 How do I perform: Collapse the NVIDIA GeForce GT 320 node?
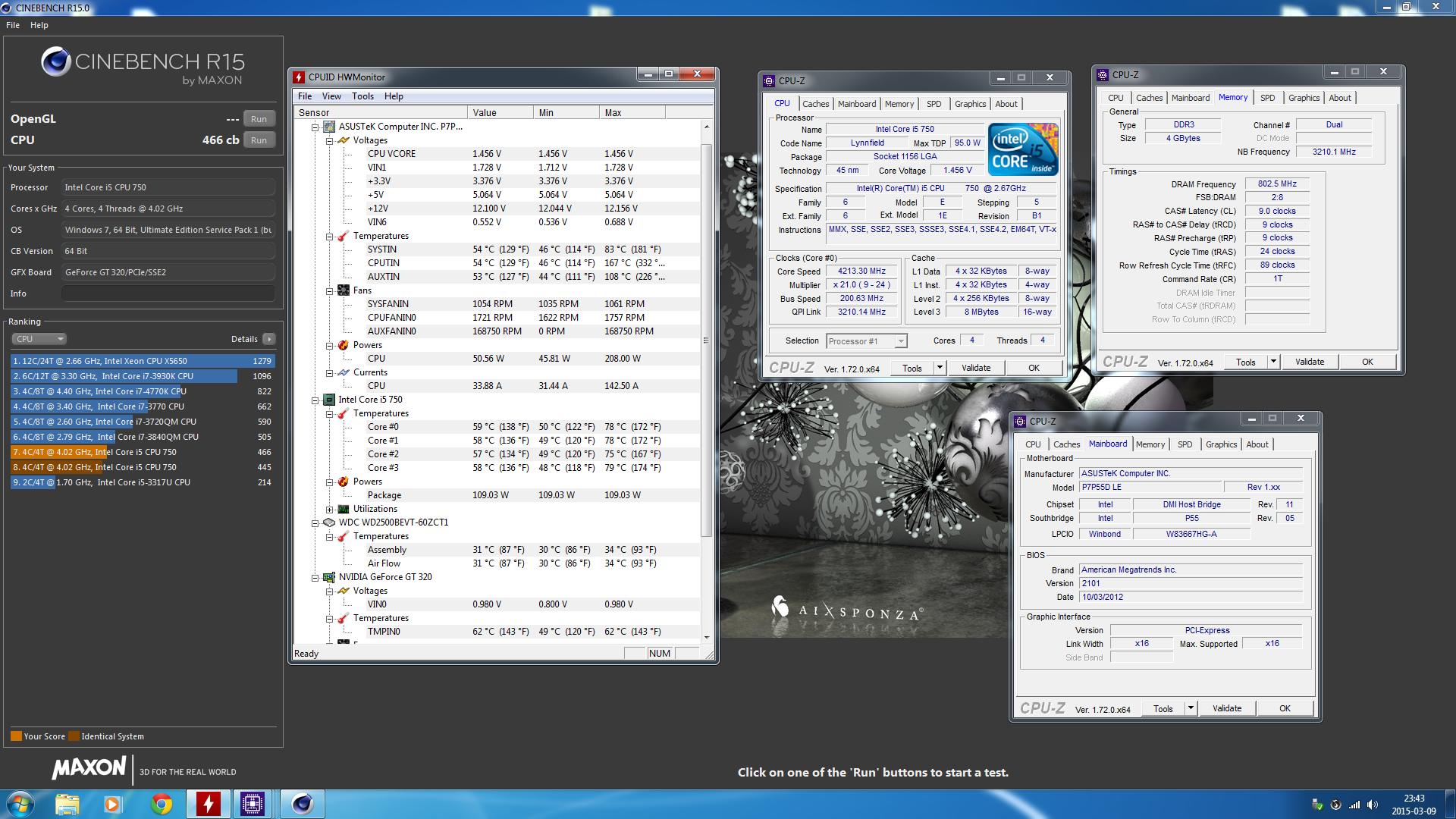click(x=315, y=578)
